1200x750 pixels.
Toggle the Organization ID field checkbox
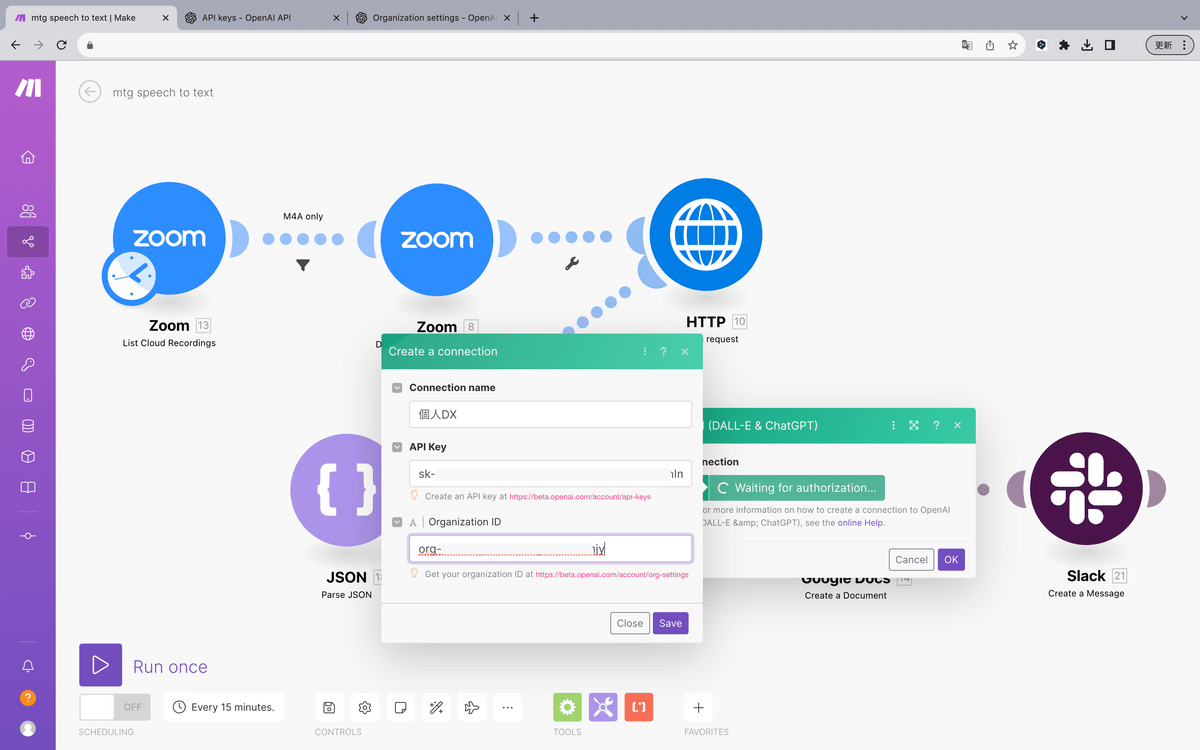click(397, 522)
